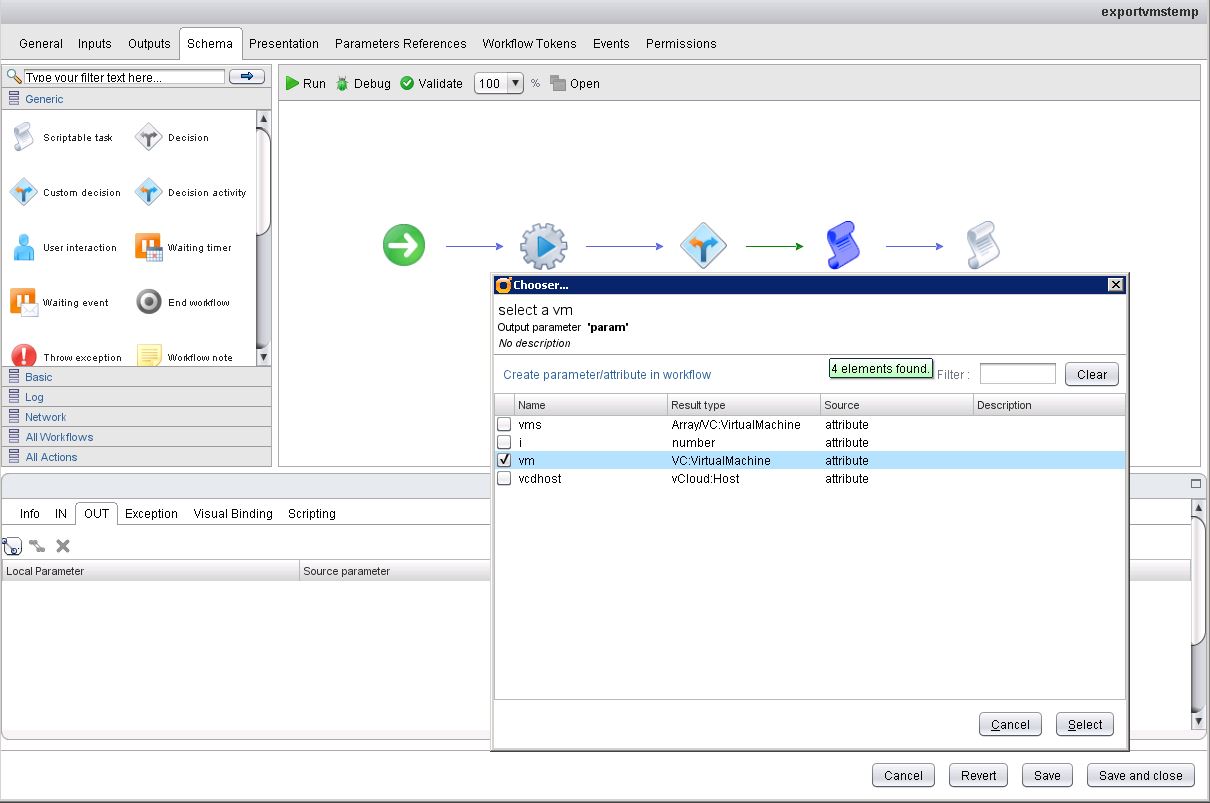Screen dimensions: 1210x803
Task: Open the Scripting tab
Action: 311,513
